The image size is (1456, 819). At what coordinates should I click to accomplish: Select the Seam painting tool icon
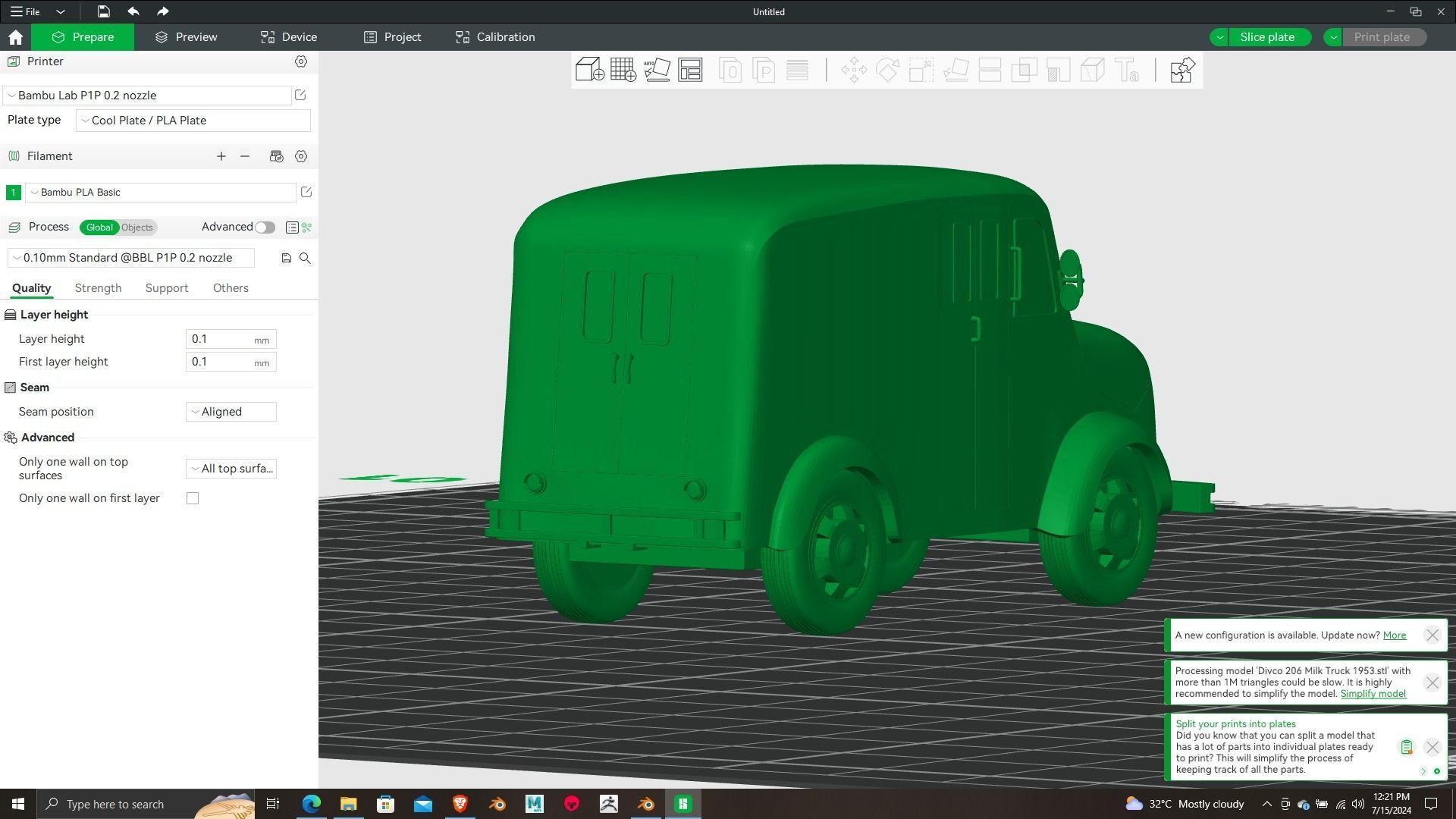click(x=1092, y=70)
